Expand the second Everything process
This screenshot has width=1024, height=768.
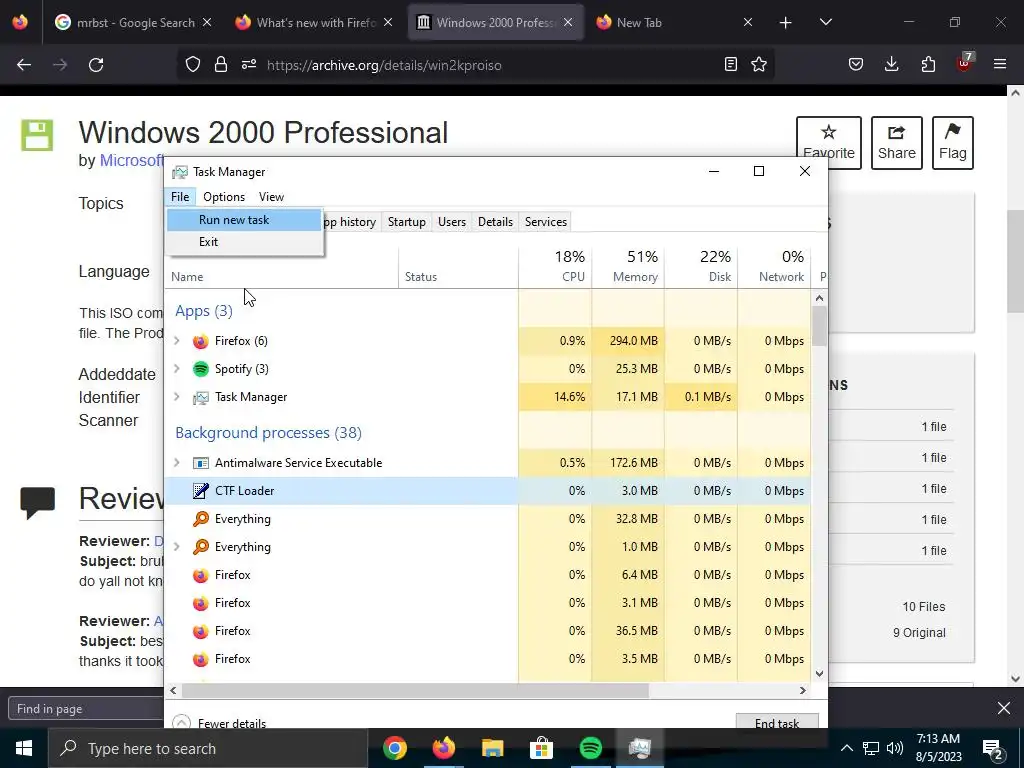[176, 547]
